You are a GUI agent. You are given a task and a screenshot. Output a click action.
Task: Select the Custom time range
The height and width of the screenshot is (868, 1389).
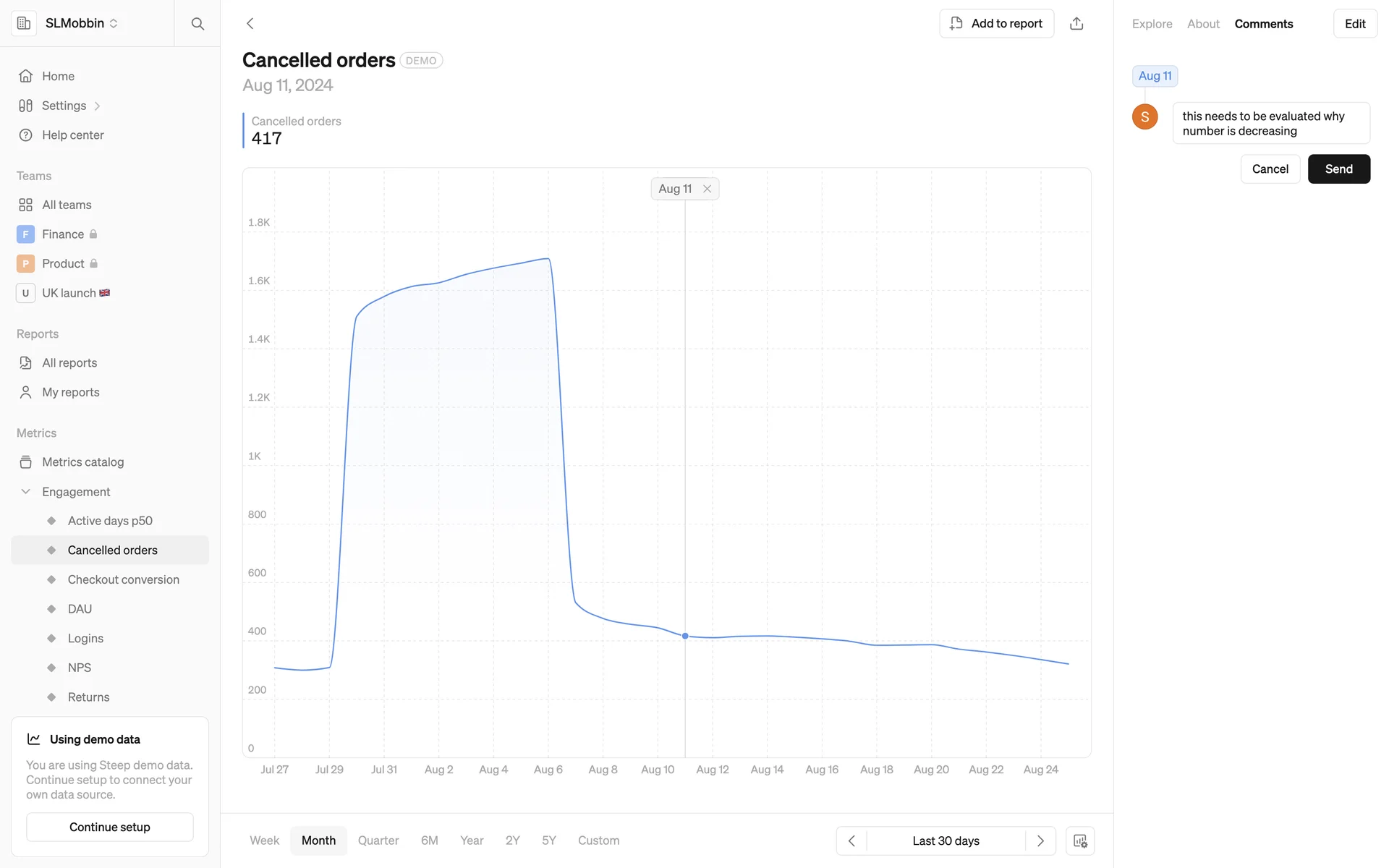coord(598,841)
